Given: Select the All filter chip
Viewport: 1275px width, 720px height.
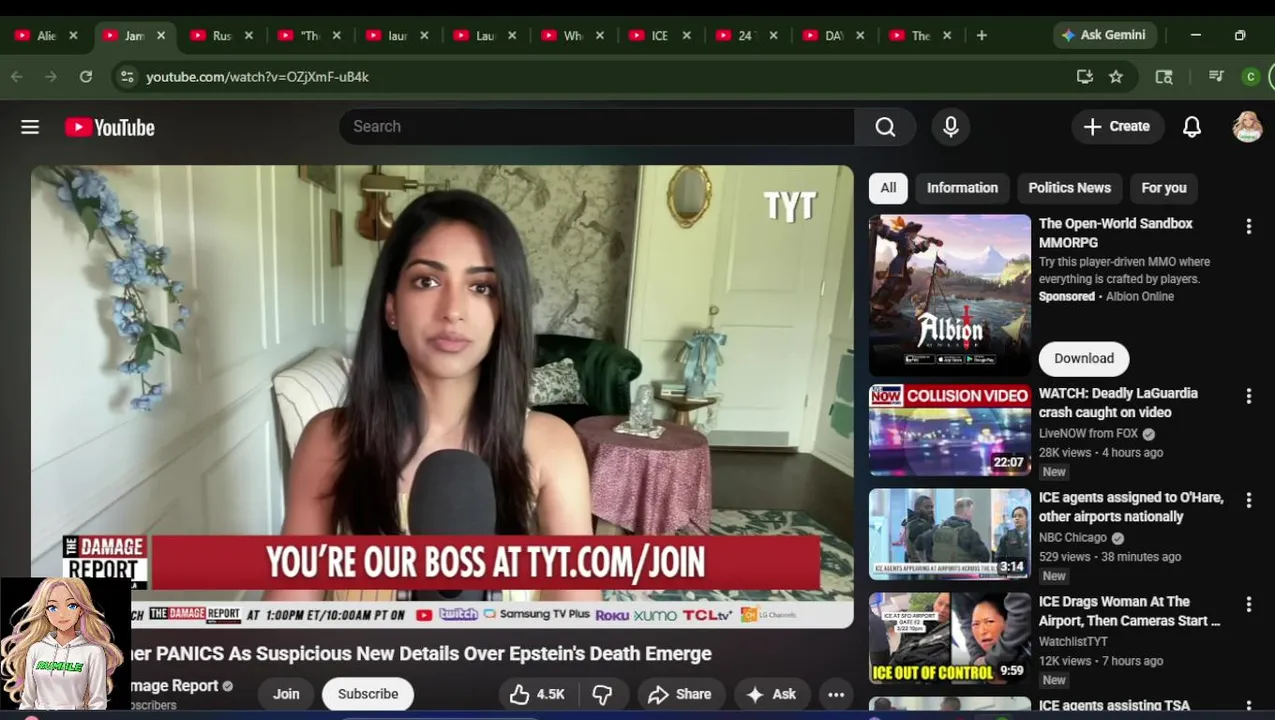Looking at the screenshot, I should click(888, 188).
